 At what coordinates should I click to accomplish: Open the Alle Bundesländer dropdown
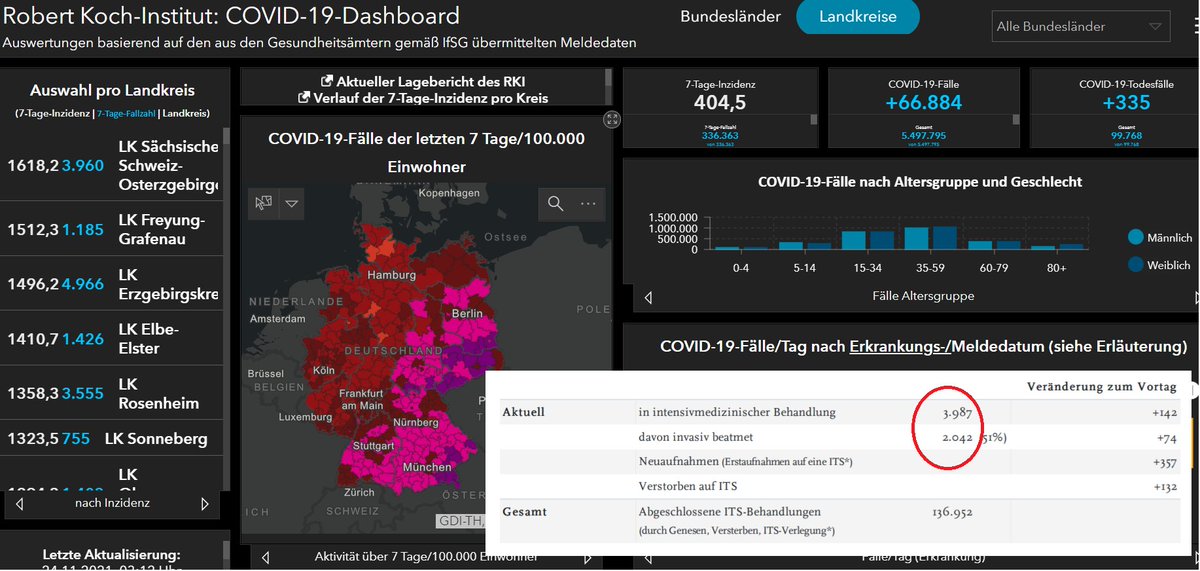pyautogui.click(x=1080, y=27)
